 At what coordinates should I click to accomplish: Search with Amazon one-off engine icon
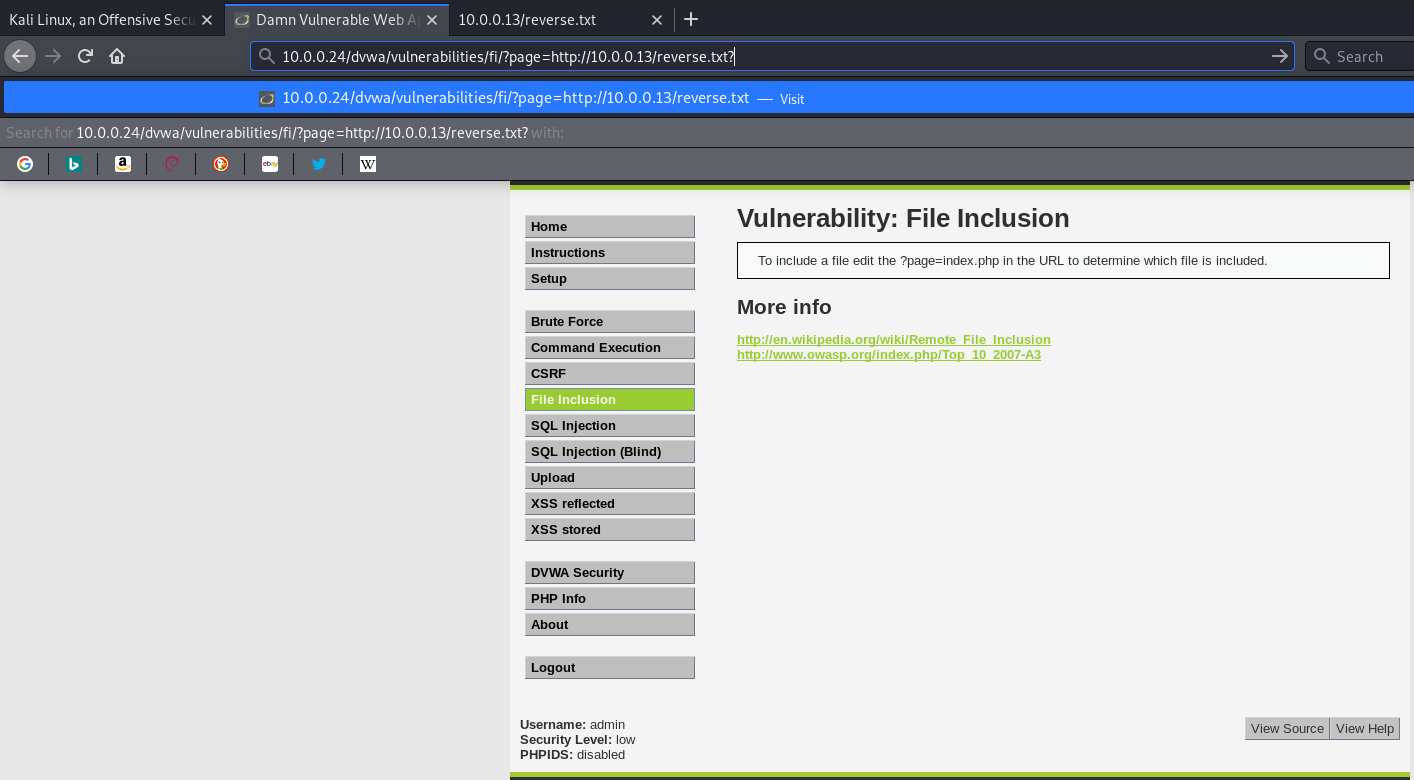click(x=122, y=164)
